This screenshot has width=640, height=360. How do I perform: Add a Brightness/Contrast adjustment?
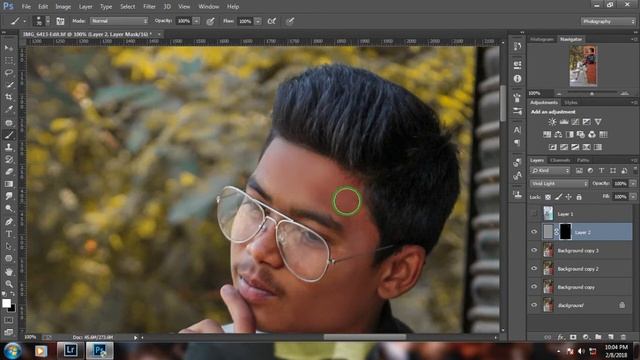pos(552,122)
